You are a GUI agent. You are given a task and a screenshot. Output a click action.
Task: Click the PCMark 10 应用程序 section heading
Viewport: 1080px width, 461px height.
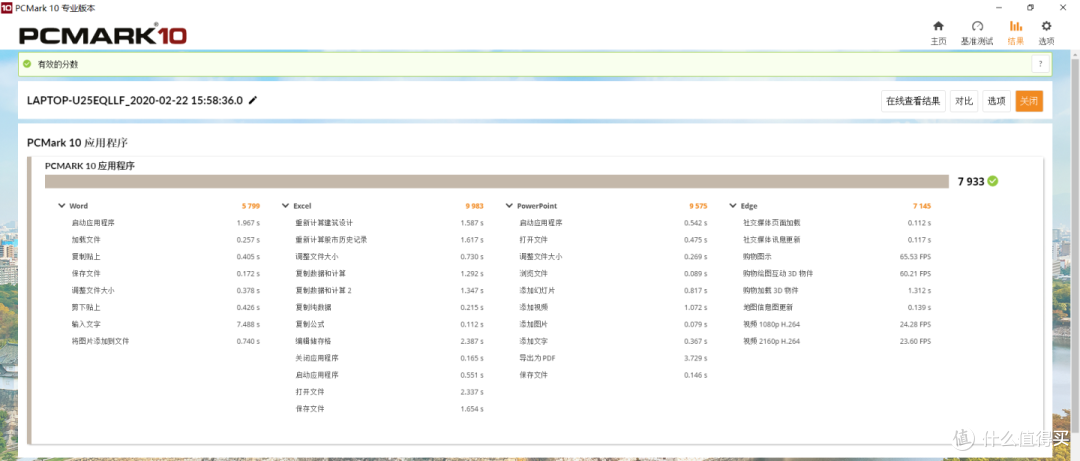pyautogui.click(x=77, y=143)
